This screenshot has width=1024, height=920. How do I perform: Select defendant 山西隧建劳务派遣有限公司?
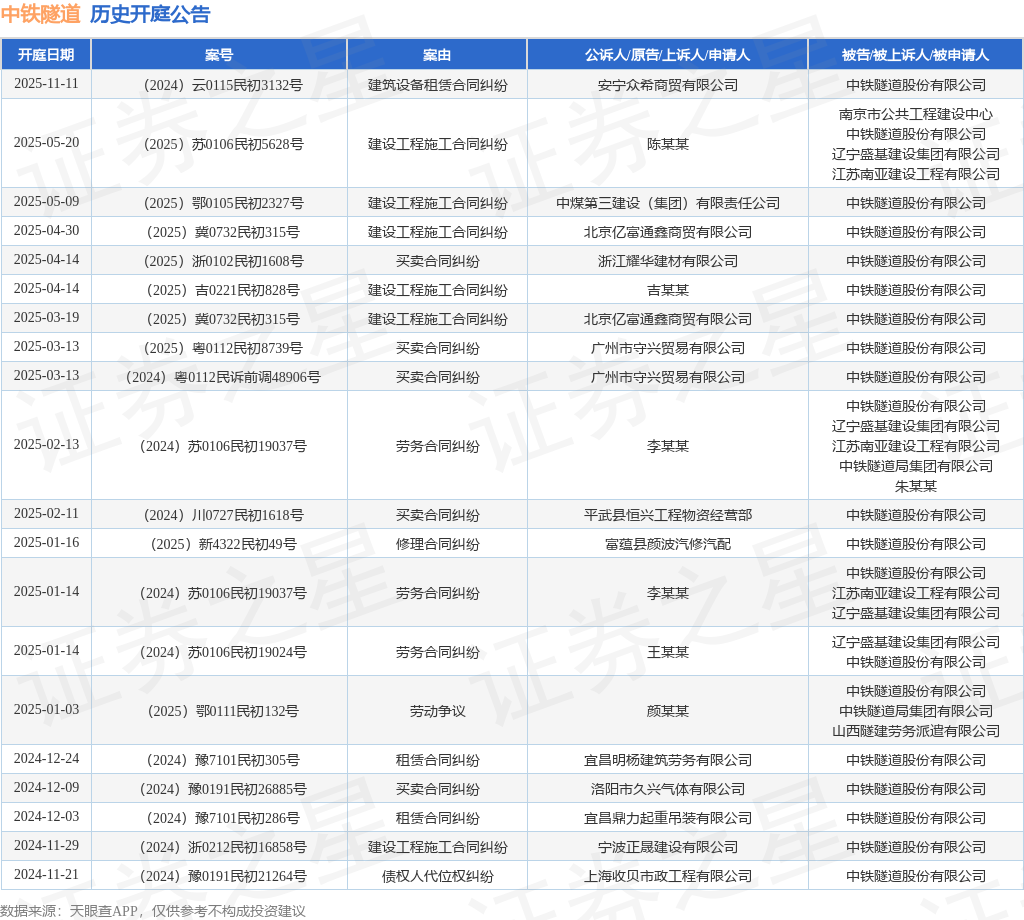click(x=916, y=731)
